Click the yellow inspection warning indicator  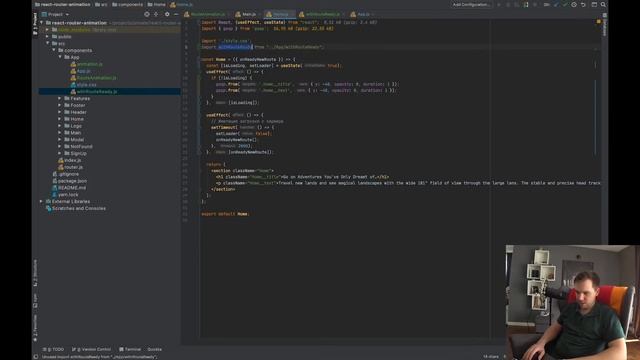[x=599, y=21]
